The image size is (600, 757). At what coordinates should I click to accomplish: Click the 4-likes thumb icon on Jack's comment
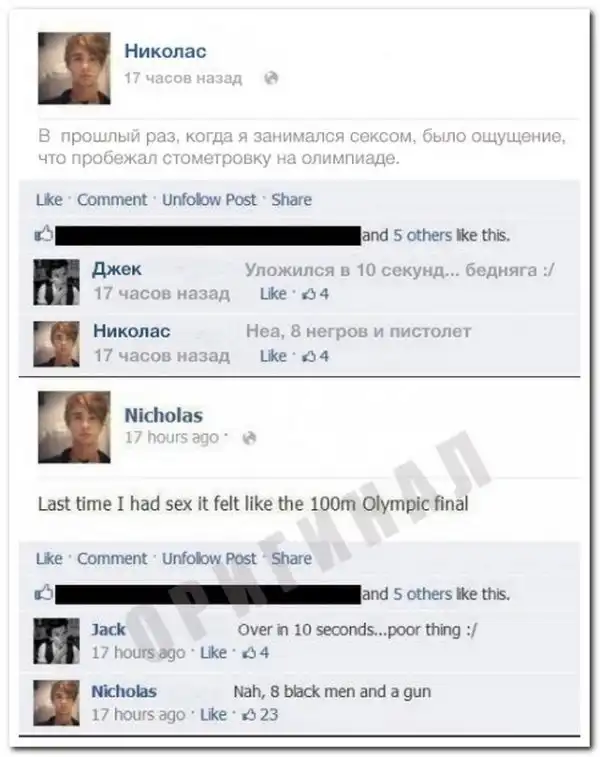[x=249, y=653]
